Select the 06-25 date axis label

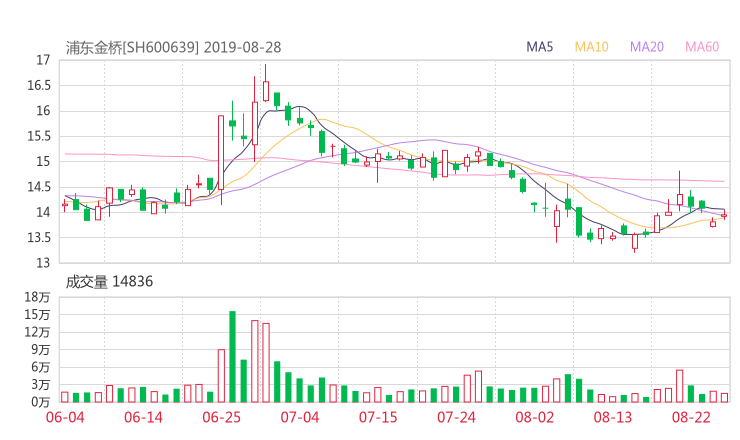(x=221, y=417)
